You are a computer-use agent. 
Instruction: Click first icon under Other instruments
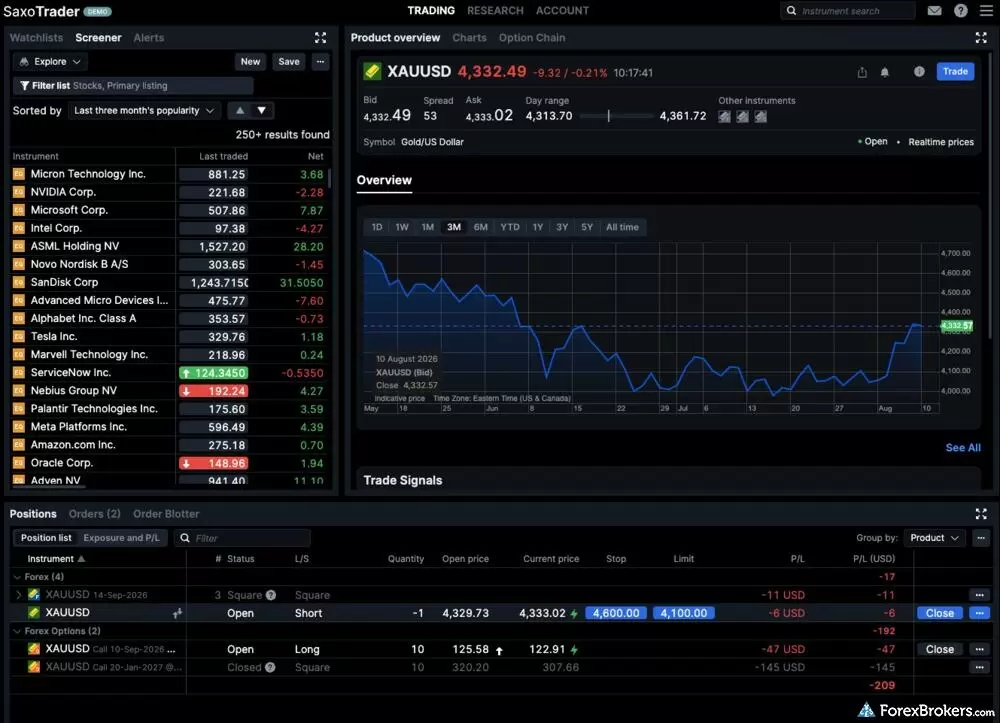point(724,116)
